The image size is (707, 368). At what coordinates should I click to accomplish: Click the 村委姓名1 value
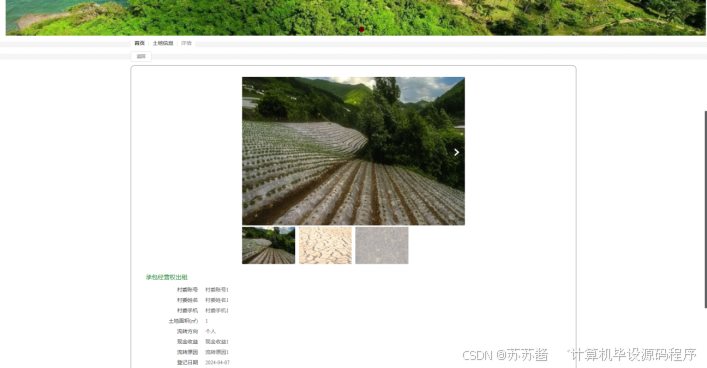tap(217, 300)
